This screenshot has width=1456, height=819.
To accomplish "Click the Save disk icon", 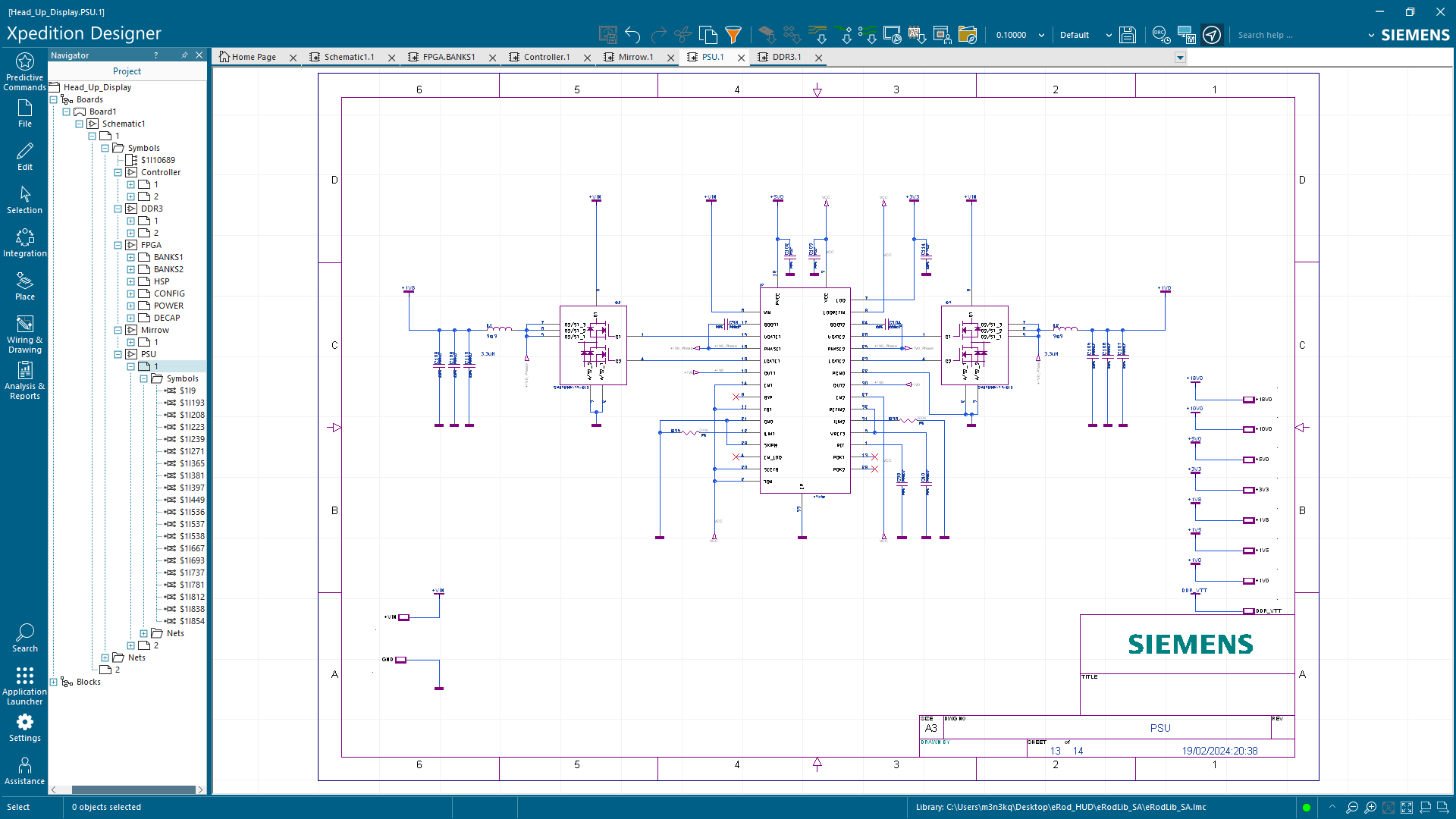I will pos(1128,35).
